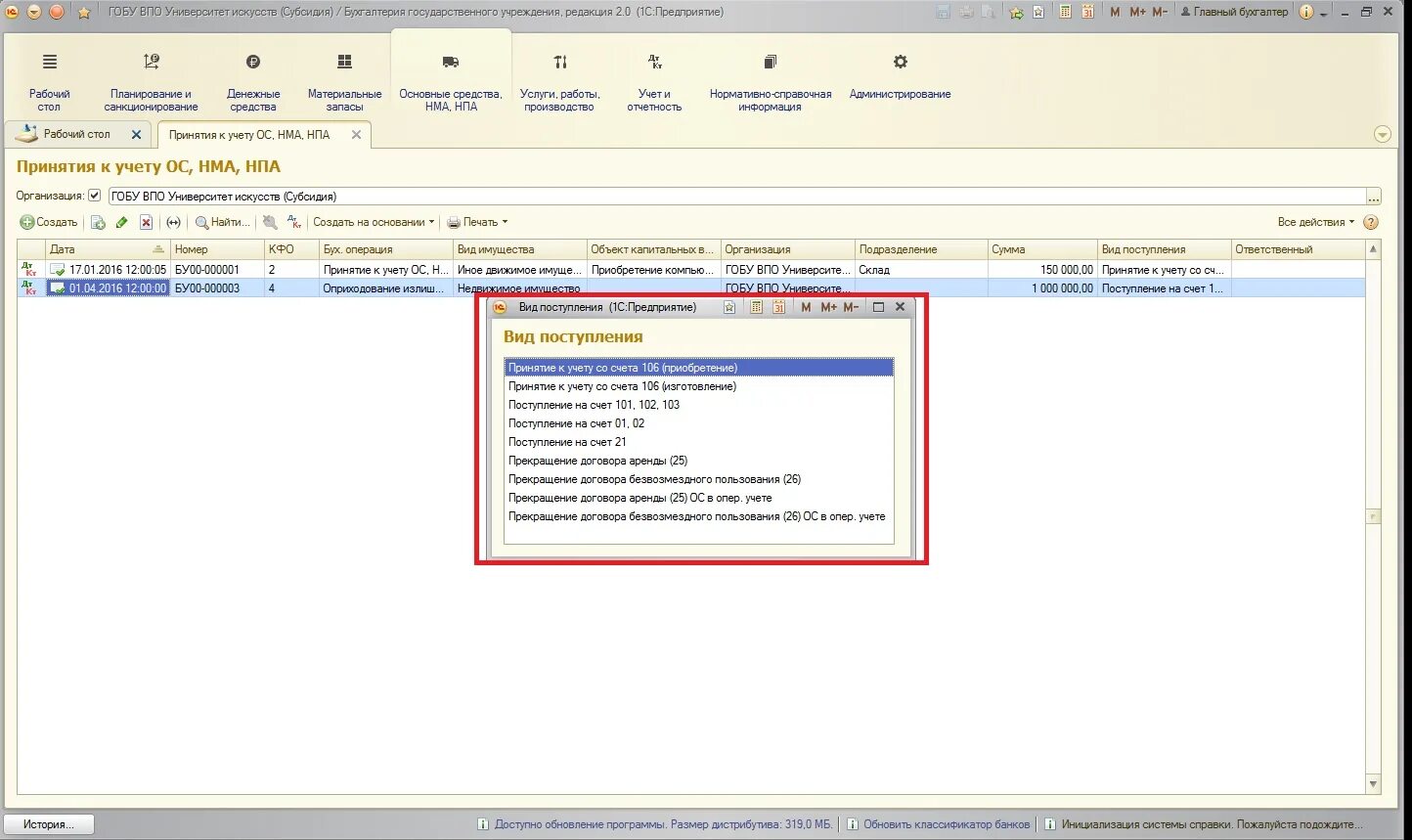Click the M+ memory button in main title bar

pos(1137,12)
